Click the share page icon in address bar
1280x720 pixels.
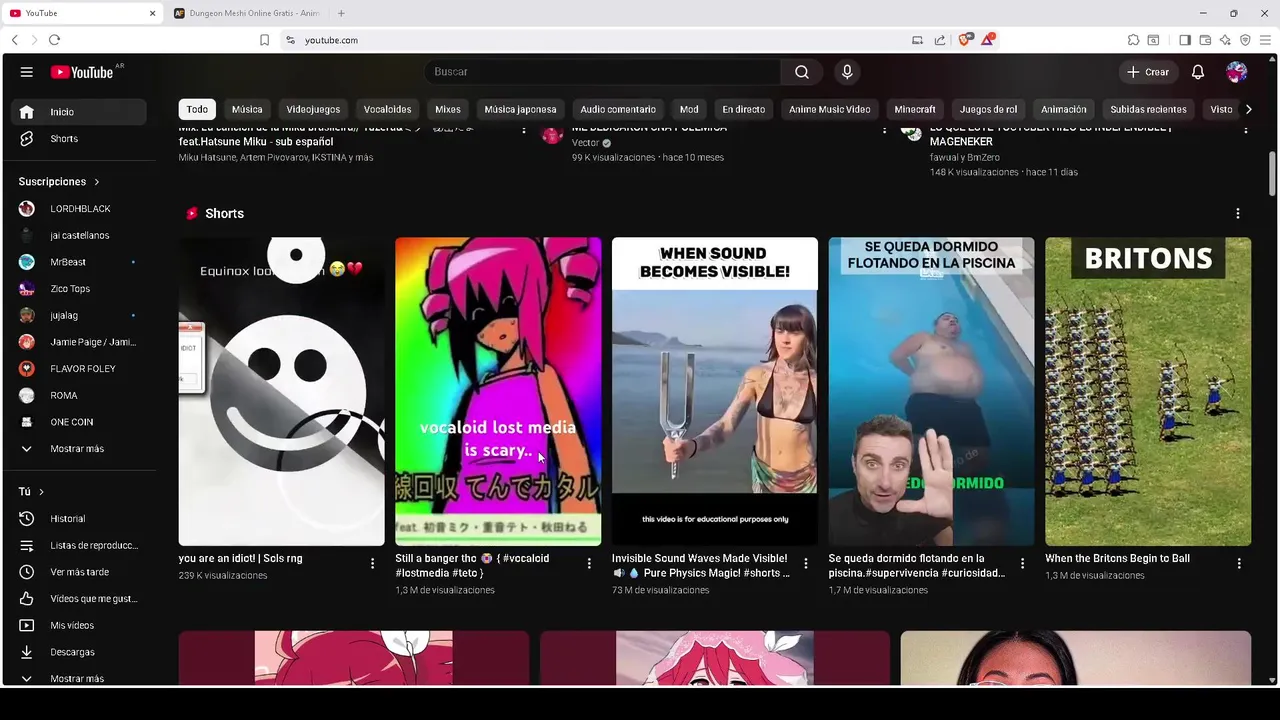940,40
